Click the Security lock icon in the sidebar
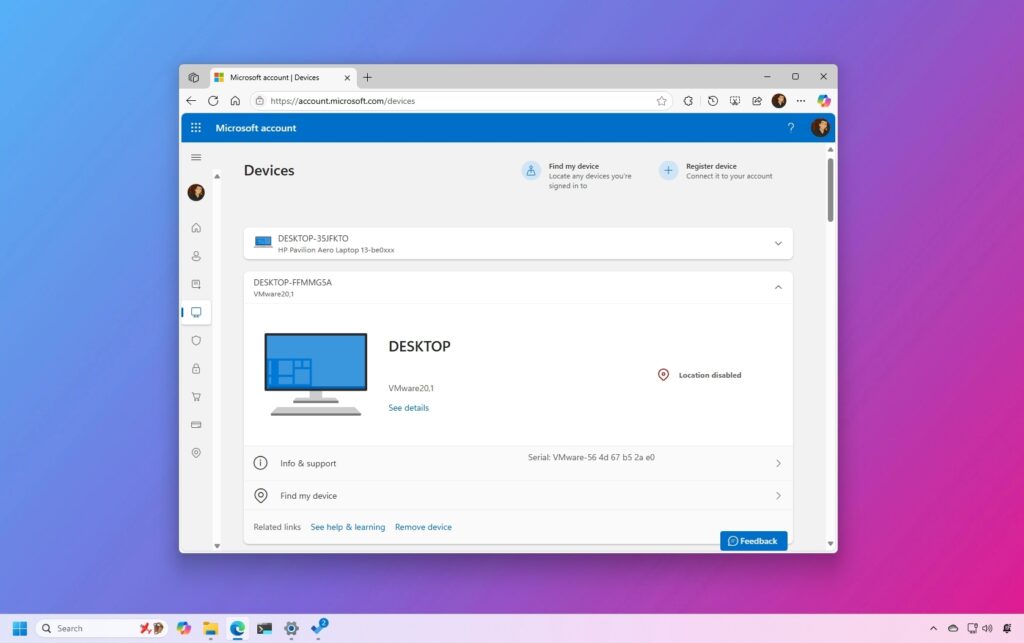 196,368
